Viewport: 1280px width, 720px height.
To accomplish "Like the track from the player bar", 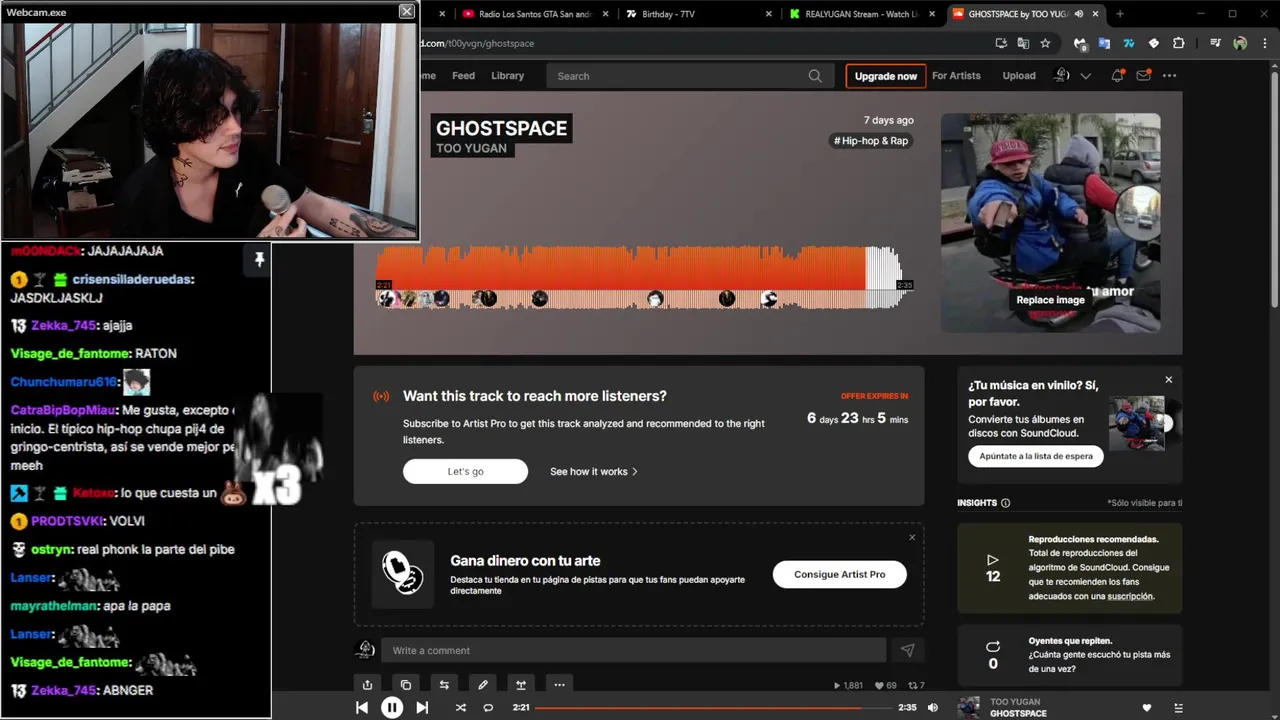I will [1147, 708].
